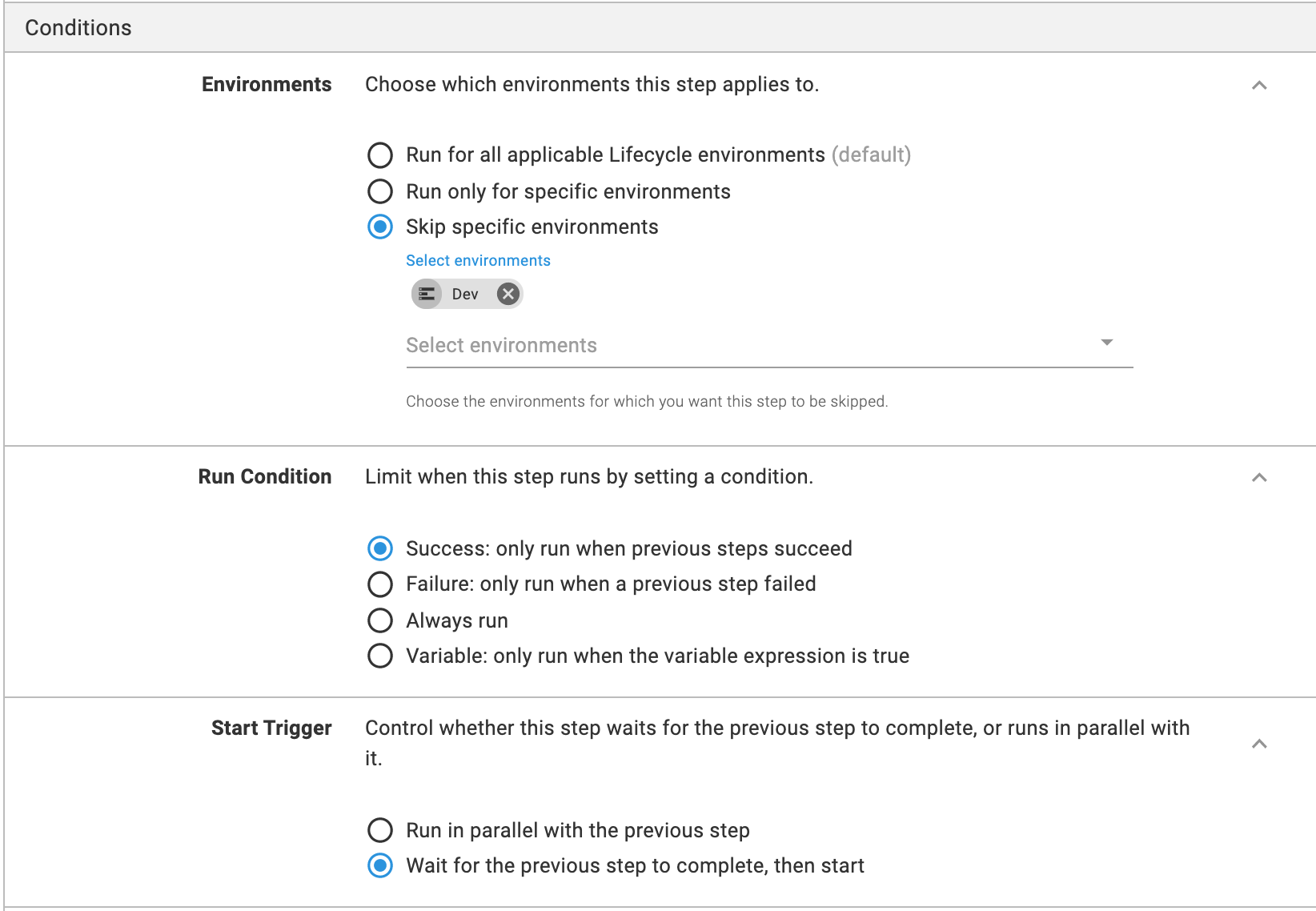The image size is (1316, 911).
Task: Click the Start Trigger section heading
Action: (x=271, y=728)
